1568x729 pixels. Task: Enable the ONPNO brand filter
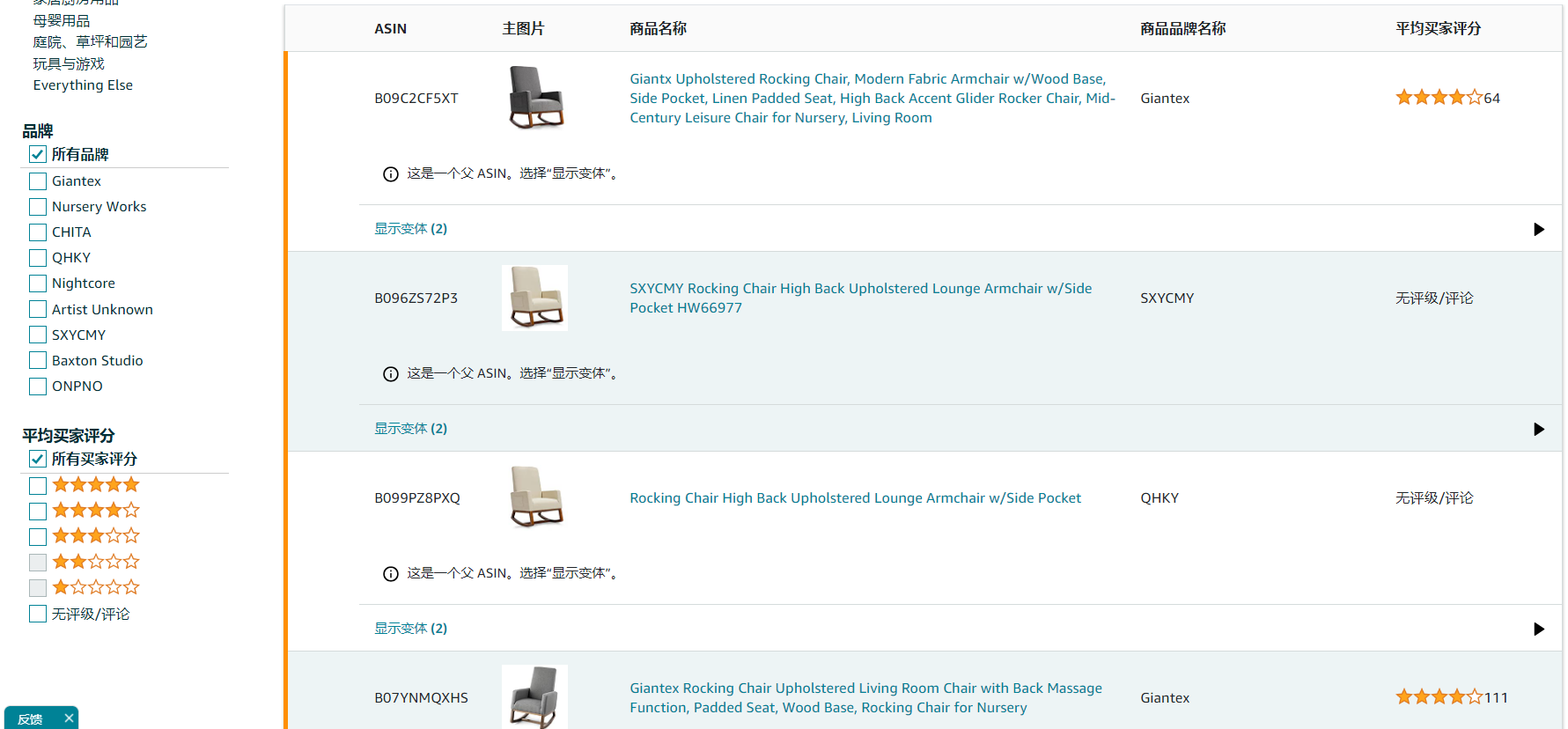pos(38,387)
